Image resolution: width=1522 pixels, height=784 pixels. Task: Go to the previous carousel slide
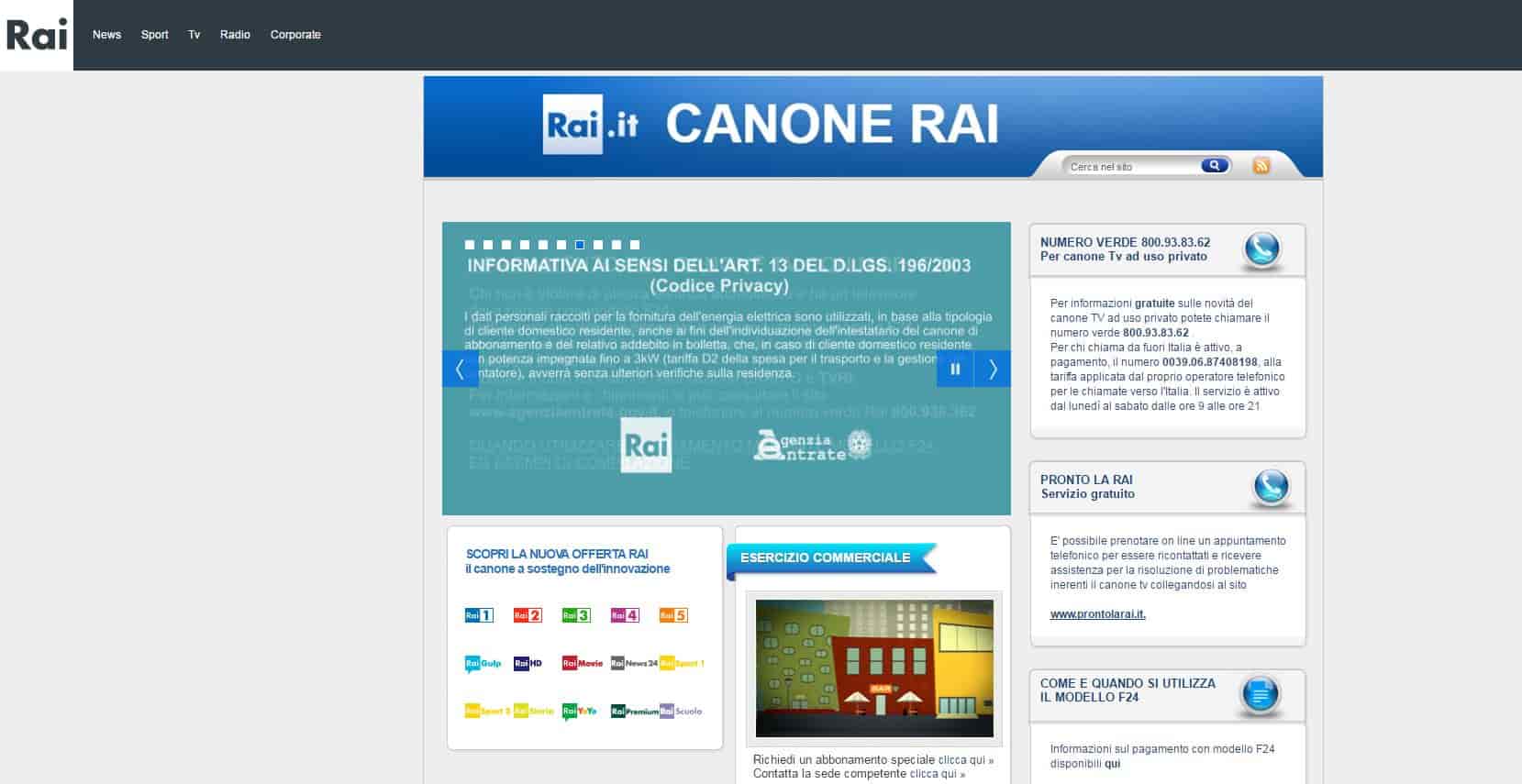click(460, 369)
